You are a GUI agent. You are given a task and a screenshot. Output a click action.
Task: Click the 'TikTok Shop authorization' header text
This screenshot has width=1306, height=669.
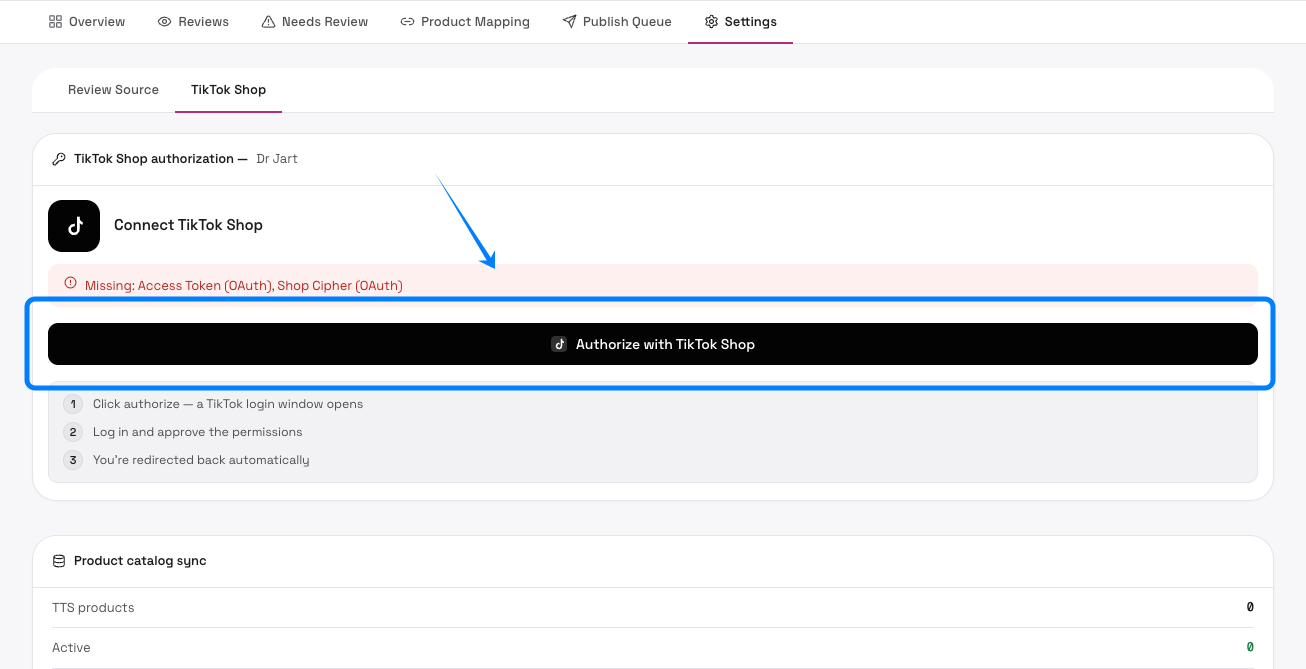154,159
